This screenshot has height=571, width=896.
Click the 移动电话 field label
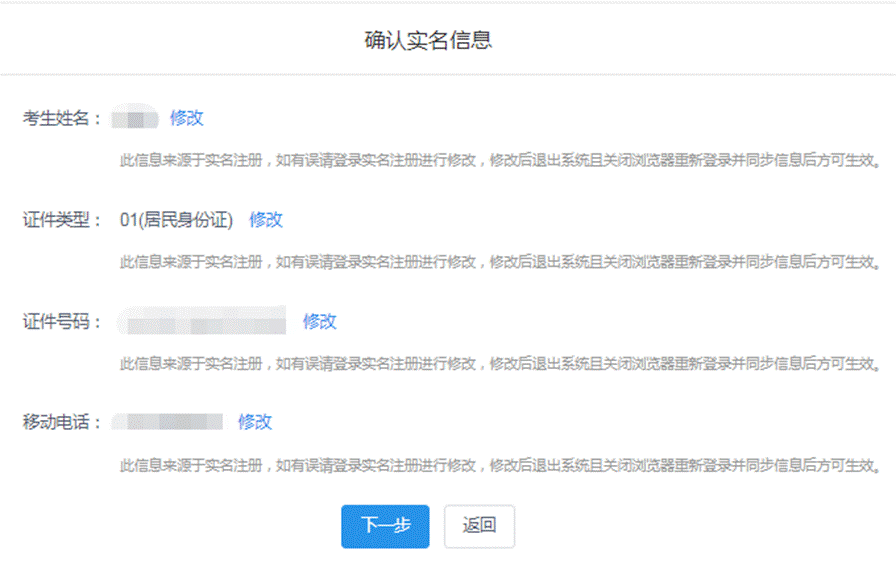62,423
